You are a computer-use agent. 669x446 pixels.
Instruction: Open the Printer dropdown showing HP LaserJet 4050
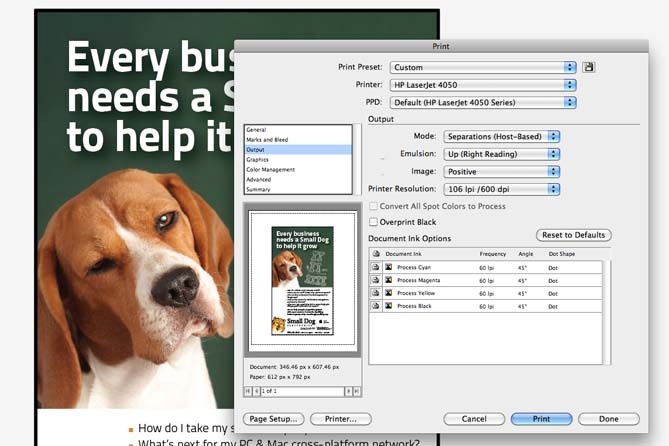point(483,85)
